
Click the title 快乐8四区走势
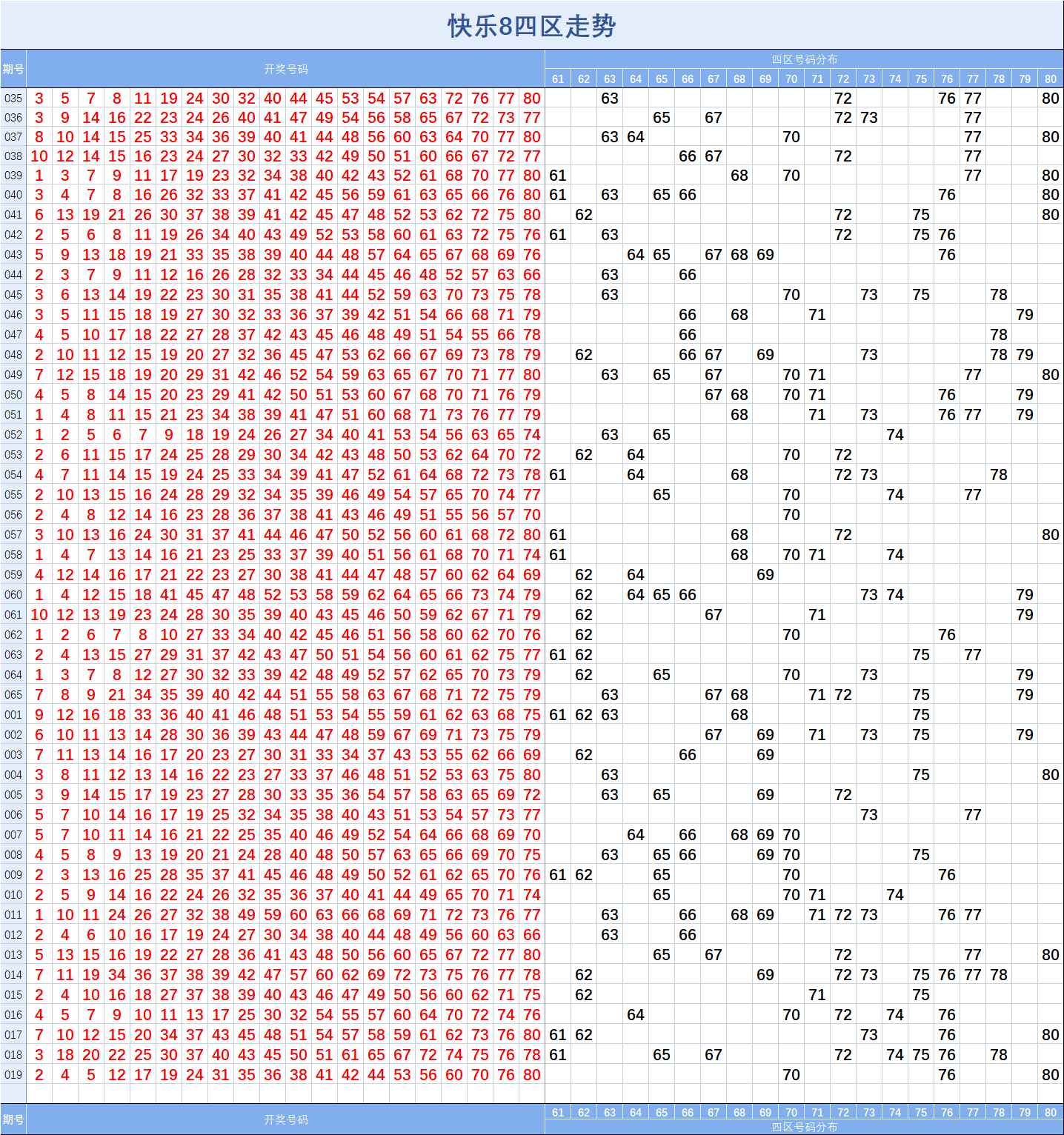click(531, 26)
